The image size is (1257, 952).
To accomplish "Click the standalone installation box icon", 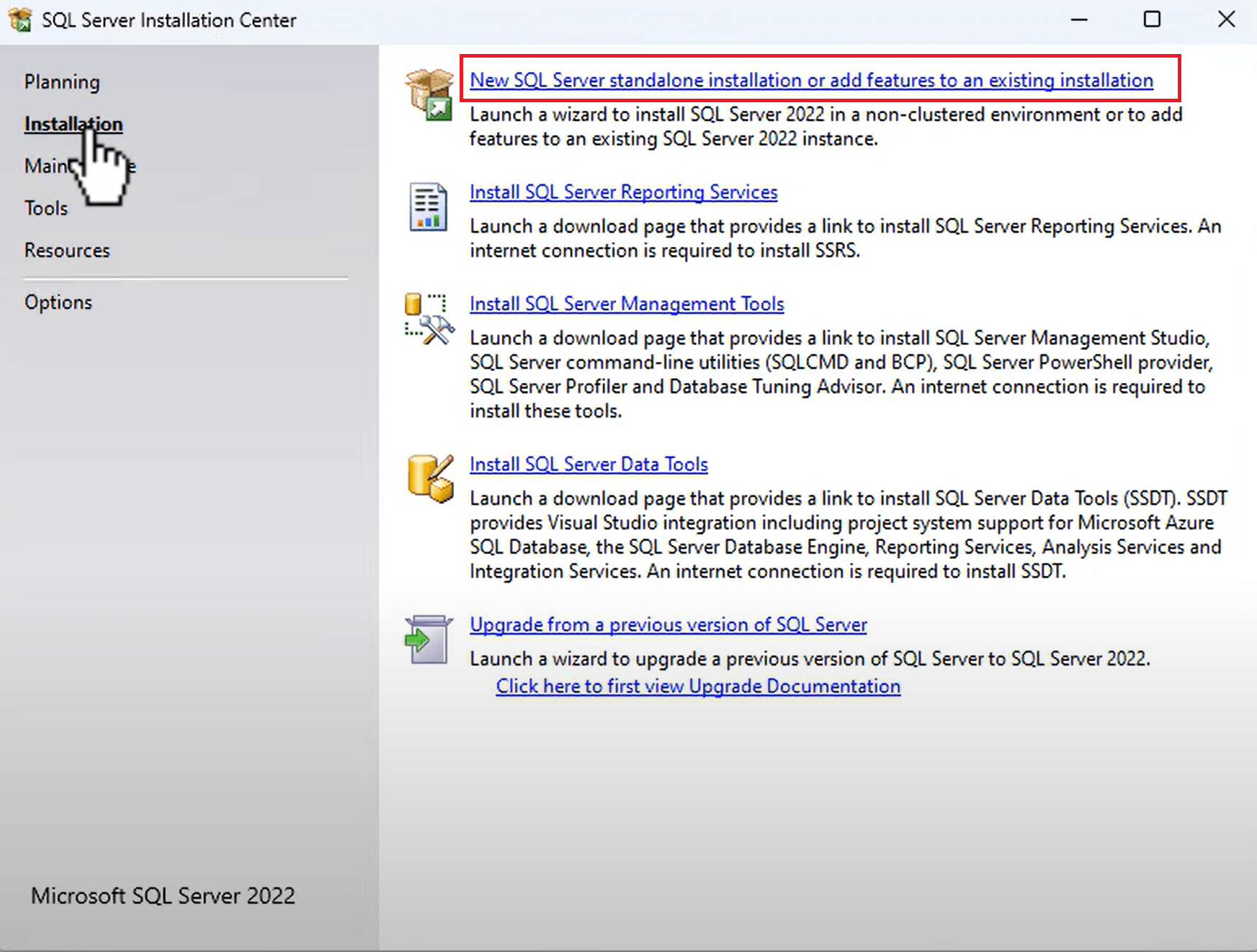I will point(429,94).
